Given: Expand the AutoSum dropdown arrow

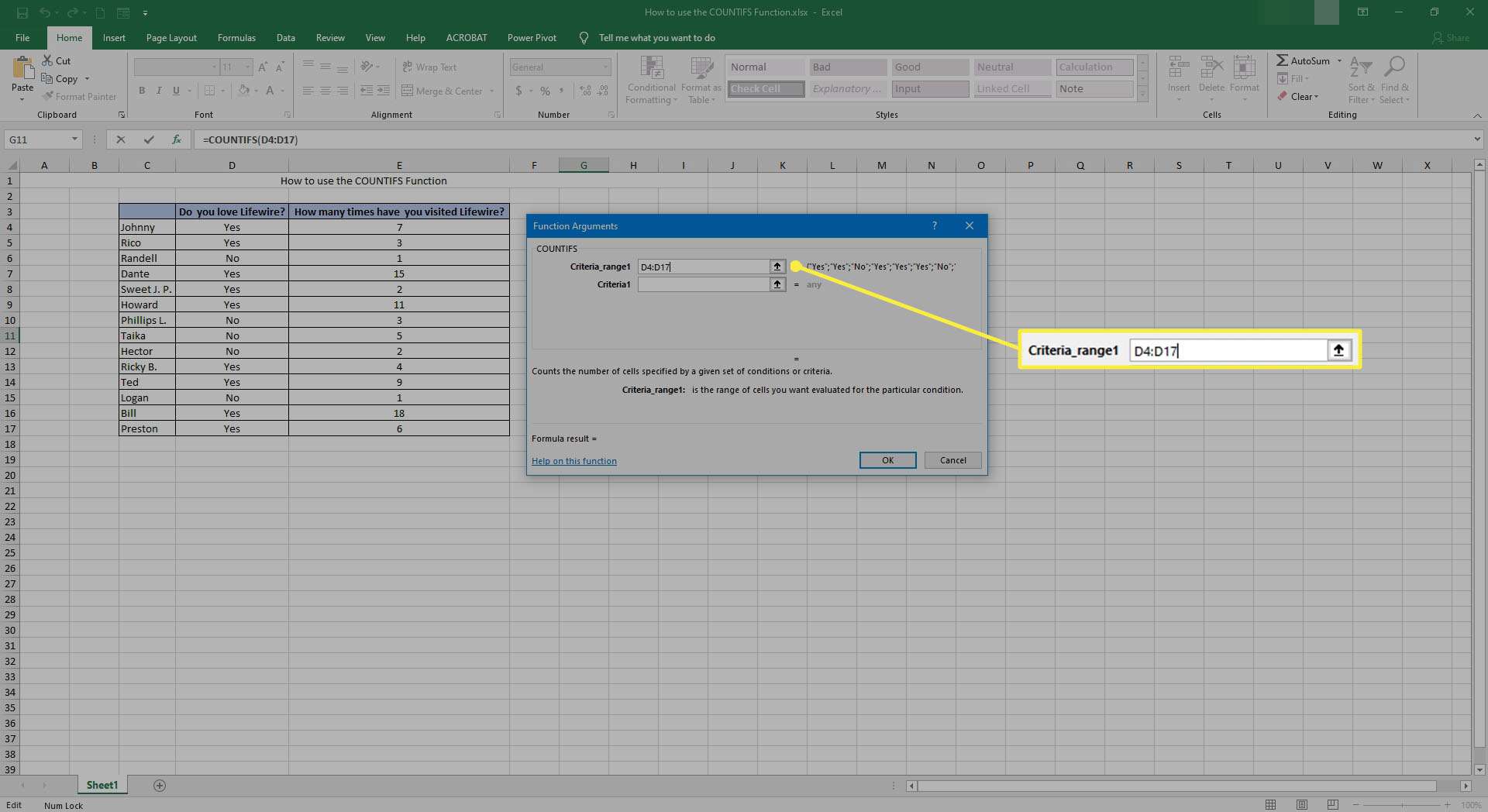Looking at the screenshot, I should pos(1339,60).
